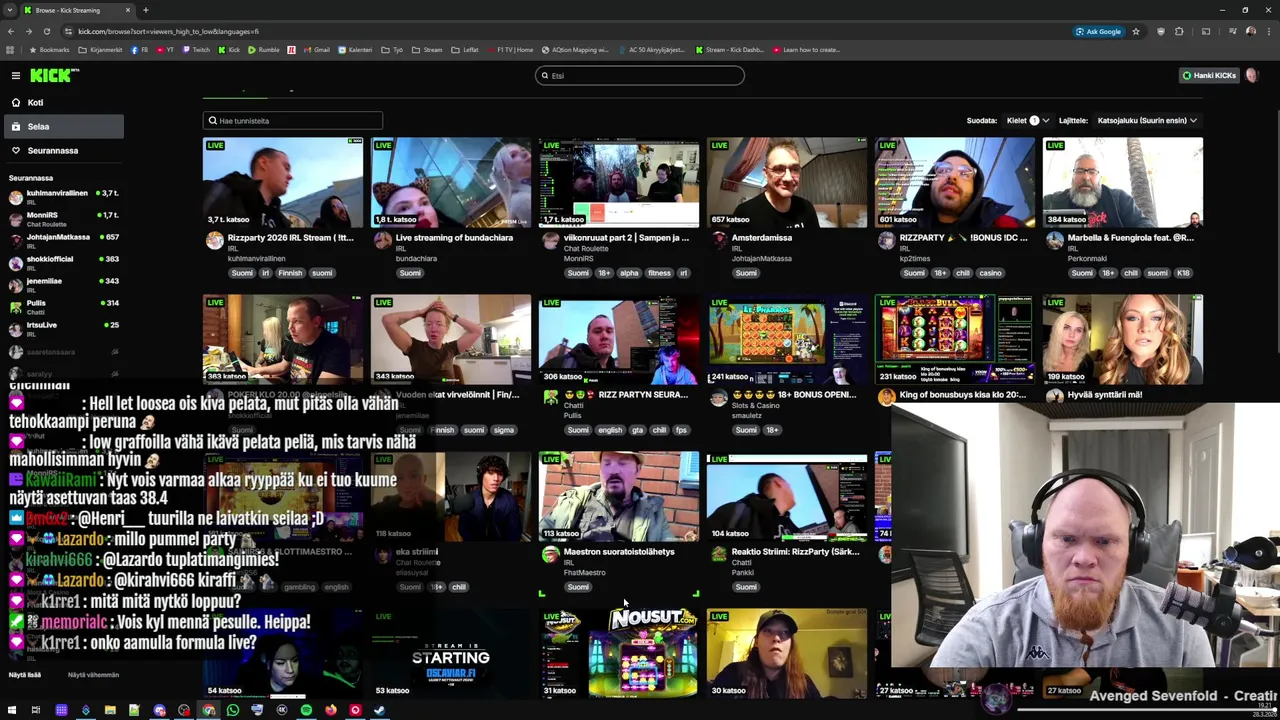The height and width of the screenshot is (720, 1280).
Task: Expand the Stream bookmarks folder
Action: tap(427, 49)
